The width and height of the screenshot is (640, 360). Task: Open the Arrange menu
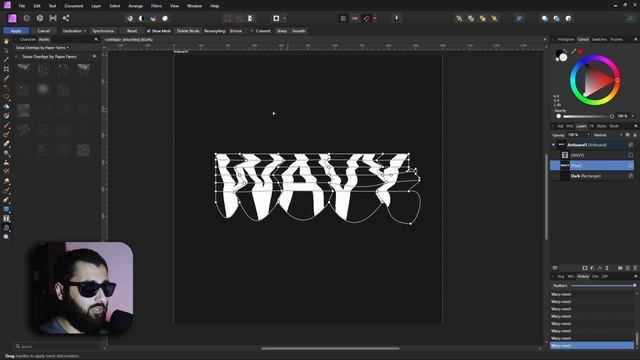coord(136,6)
